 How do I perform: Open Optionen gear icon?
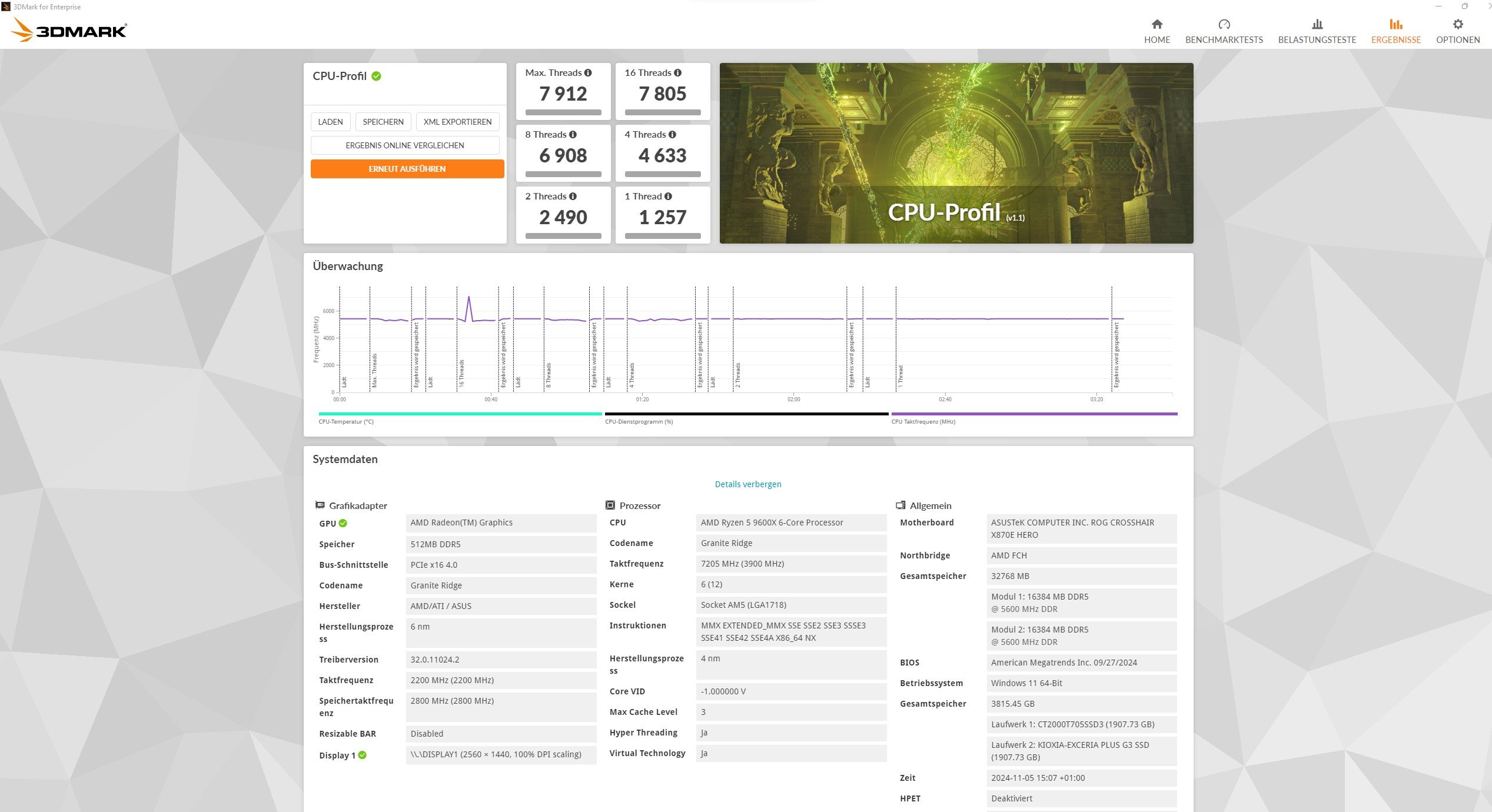click(x=1457, y=24)
